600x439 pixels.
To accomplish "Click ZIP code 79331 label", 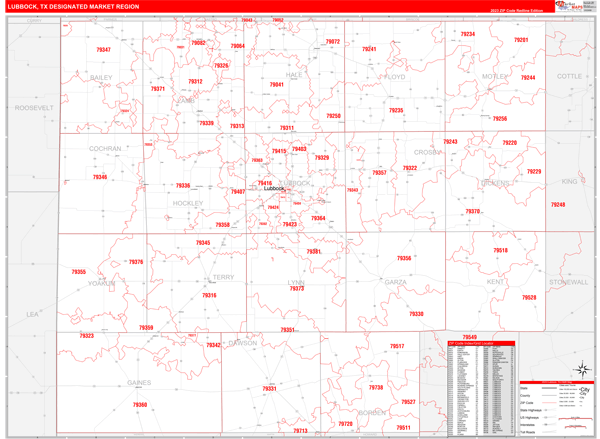I will pos(269,388).
